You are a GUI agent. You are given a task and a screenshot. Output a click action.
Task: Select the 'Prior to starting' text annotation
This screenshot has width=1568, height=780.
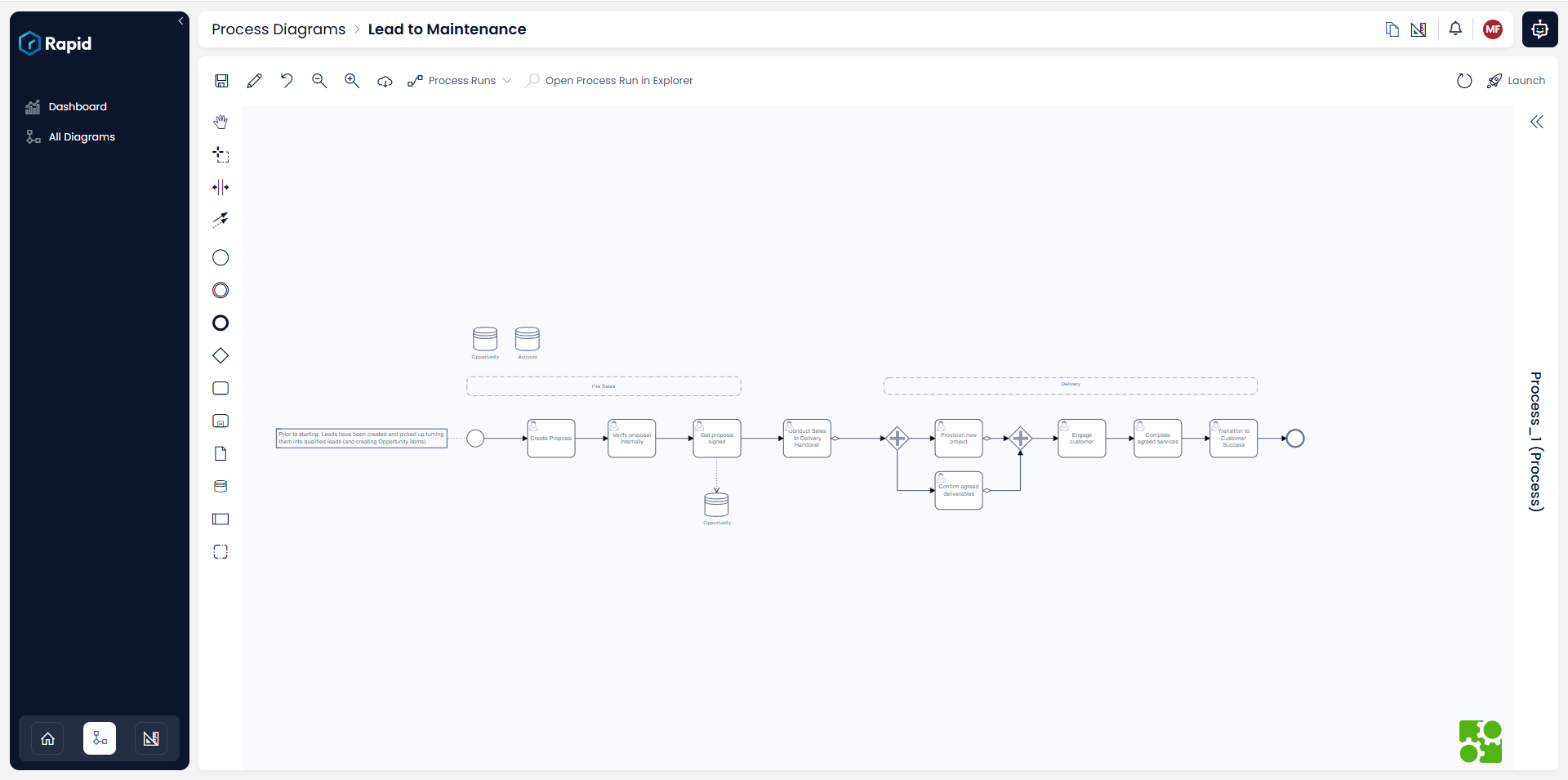click(x=362, y=439)
